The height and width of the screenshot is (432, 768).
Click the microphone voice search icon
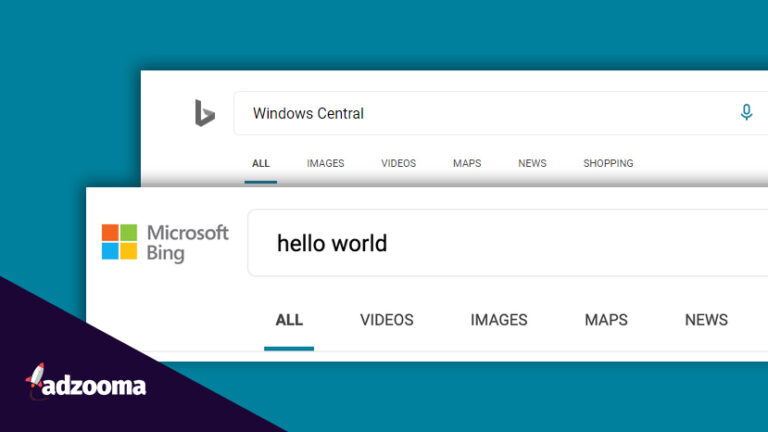pos(746,113)
